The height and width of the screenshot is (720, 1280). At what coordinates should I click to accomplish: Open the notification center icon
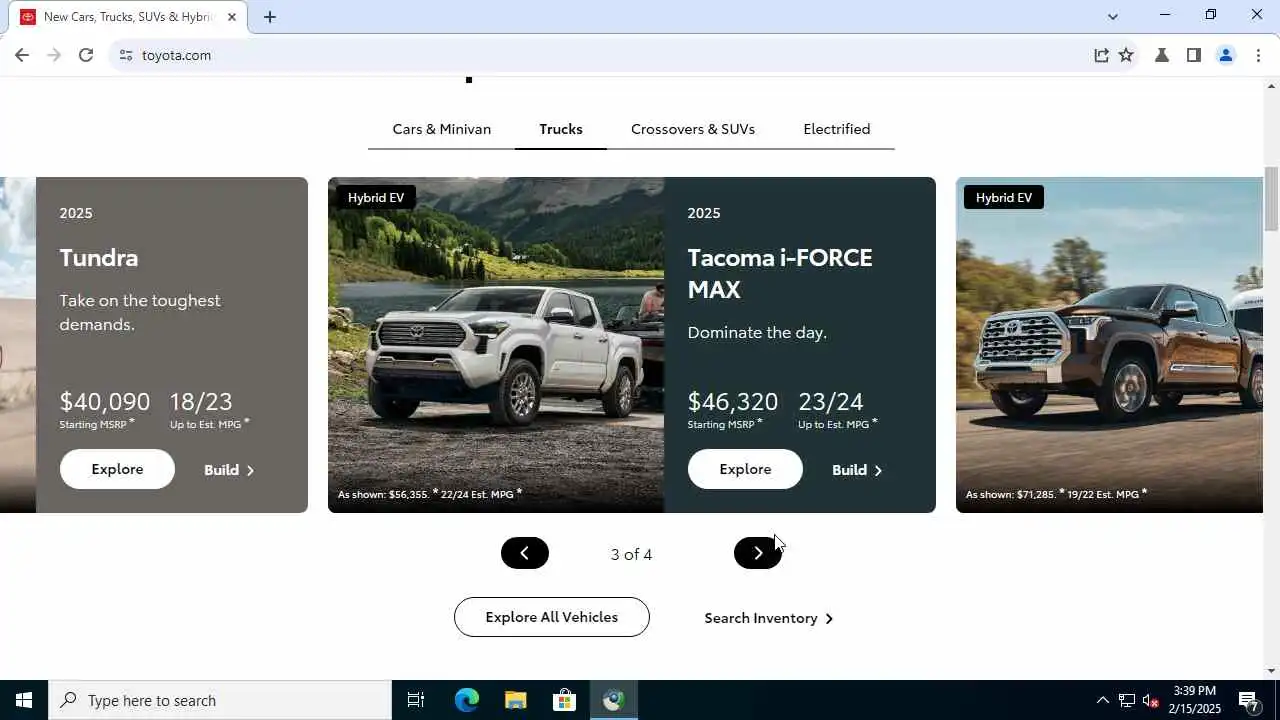pos(1249,700)
